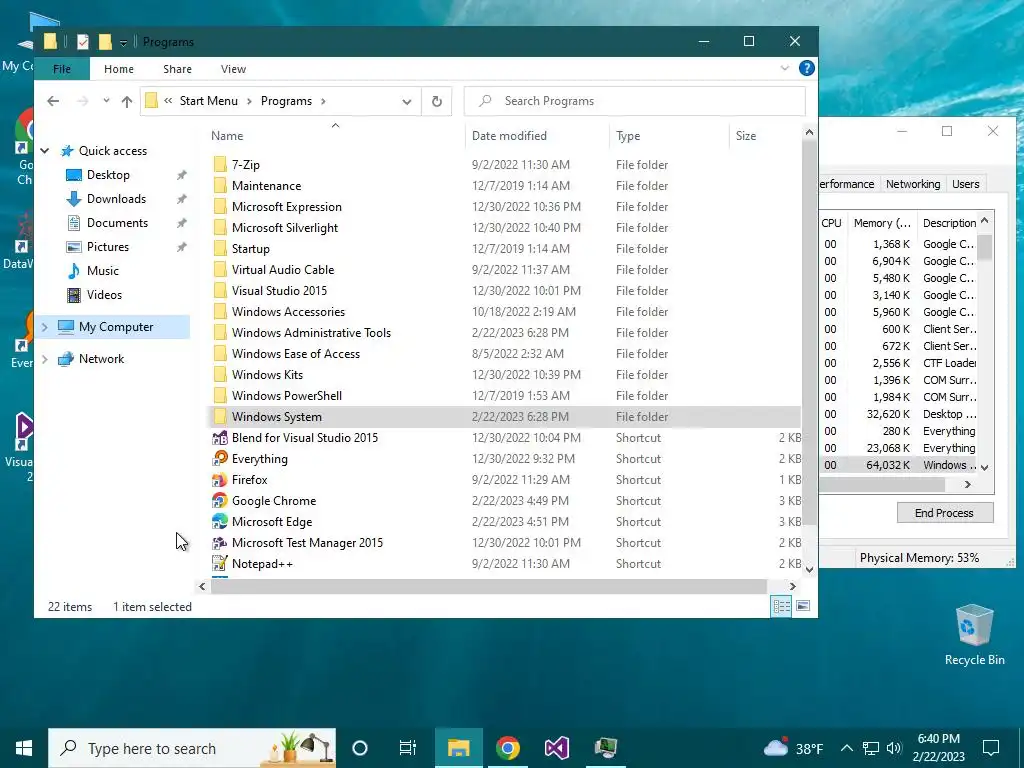Open the Home ribbon tab
The height and width of the screenshot is (768, 1024).
pyautogui.click(x=119, y=69)
